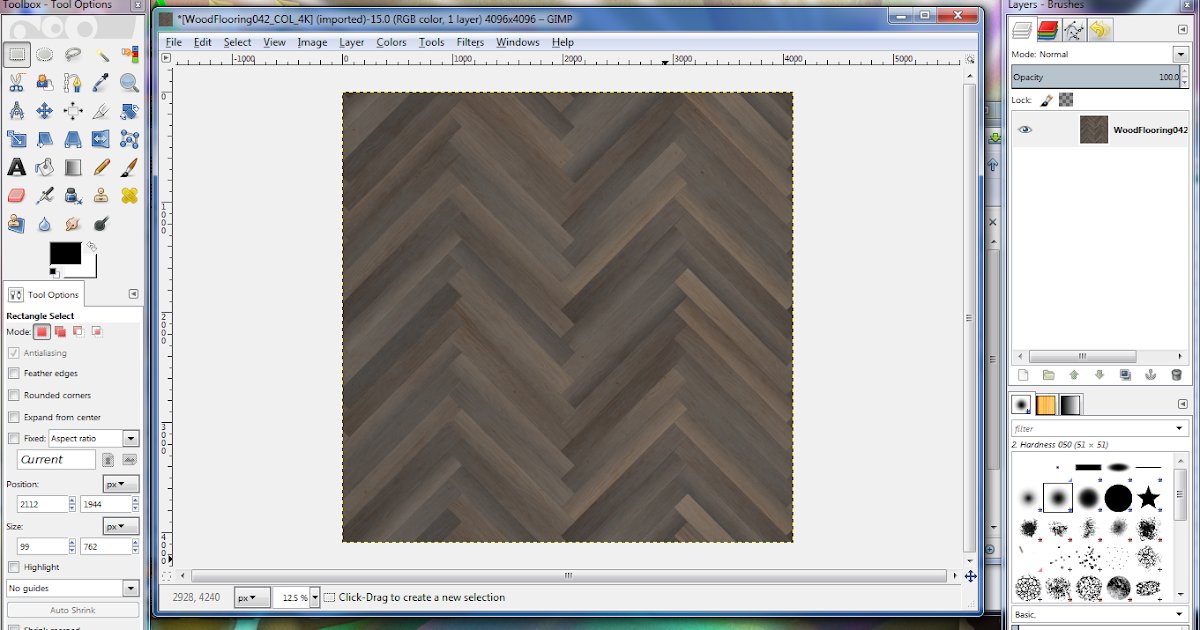This screenshot has width=1200, height=630.
Task: Enable the Feather edges checkbox
Action: 14,374
